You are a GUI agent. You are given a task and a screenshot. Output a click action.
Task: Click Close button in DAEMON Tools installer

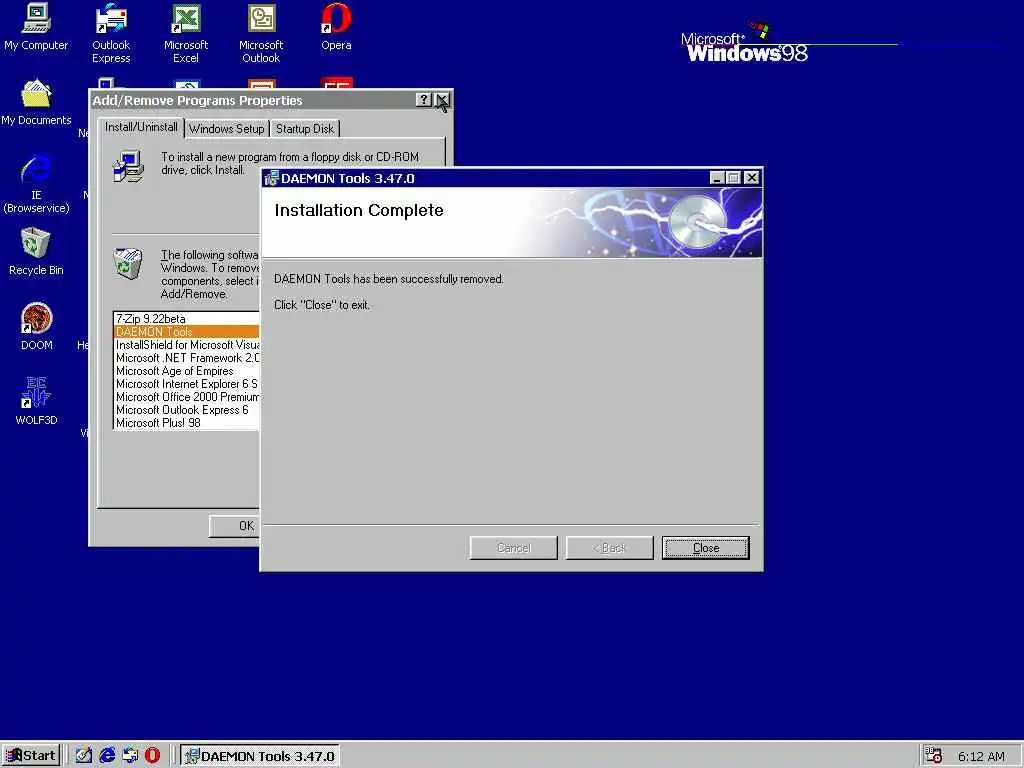[705, 548]
